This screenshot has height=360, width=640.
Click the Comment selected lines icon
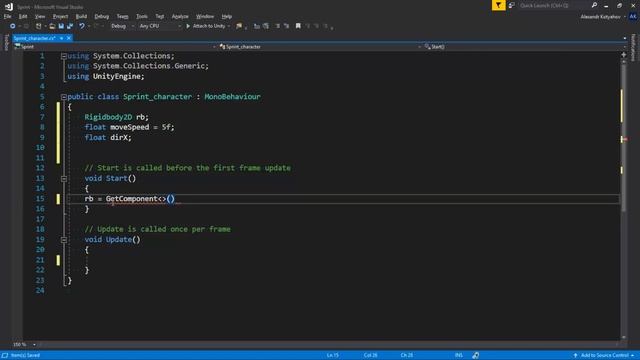257,26
